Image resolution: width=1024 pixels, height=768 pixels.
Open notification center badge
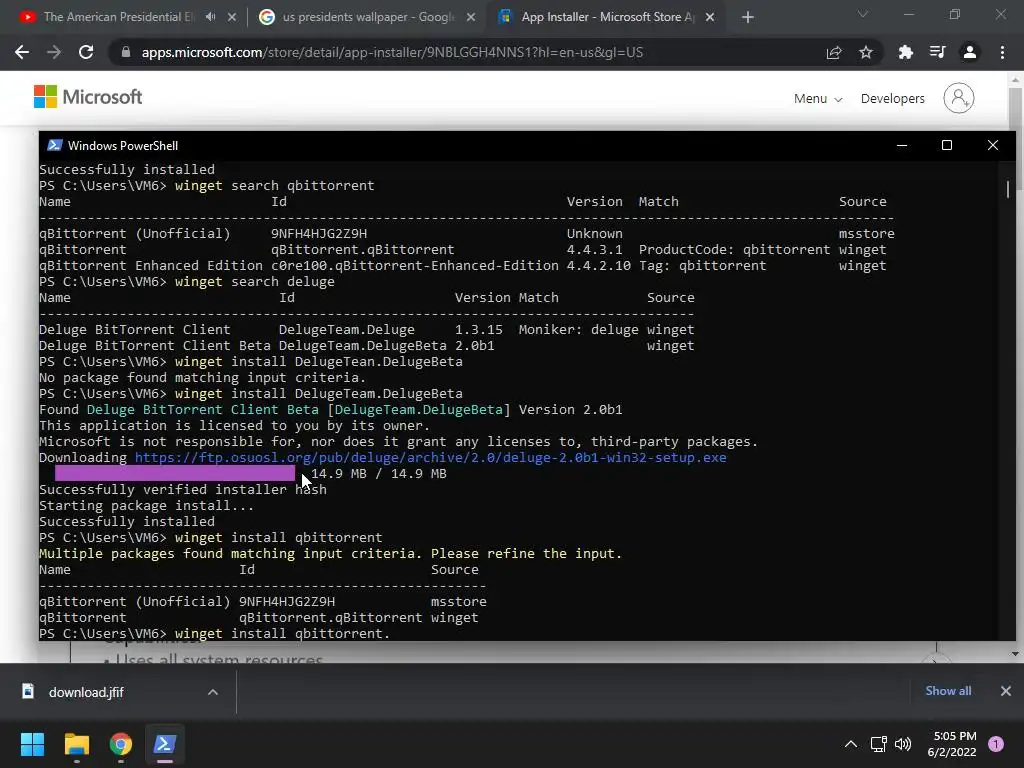pyautogui.click(x=996, y=744)
